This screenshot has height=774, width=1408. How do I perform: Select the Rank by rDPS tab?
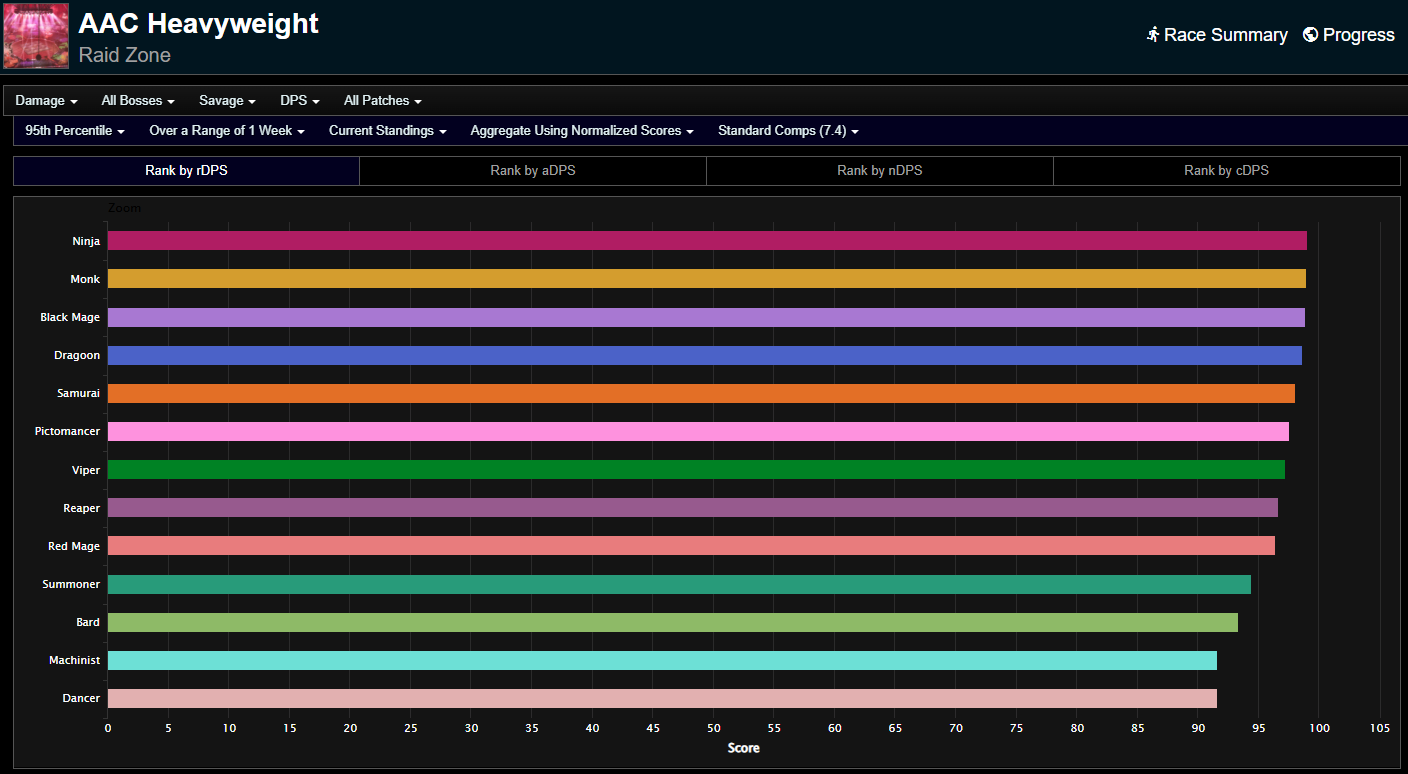(186, 171)
